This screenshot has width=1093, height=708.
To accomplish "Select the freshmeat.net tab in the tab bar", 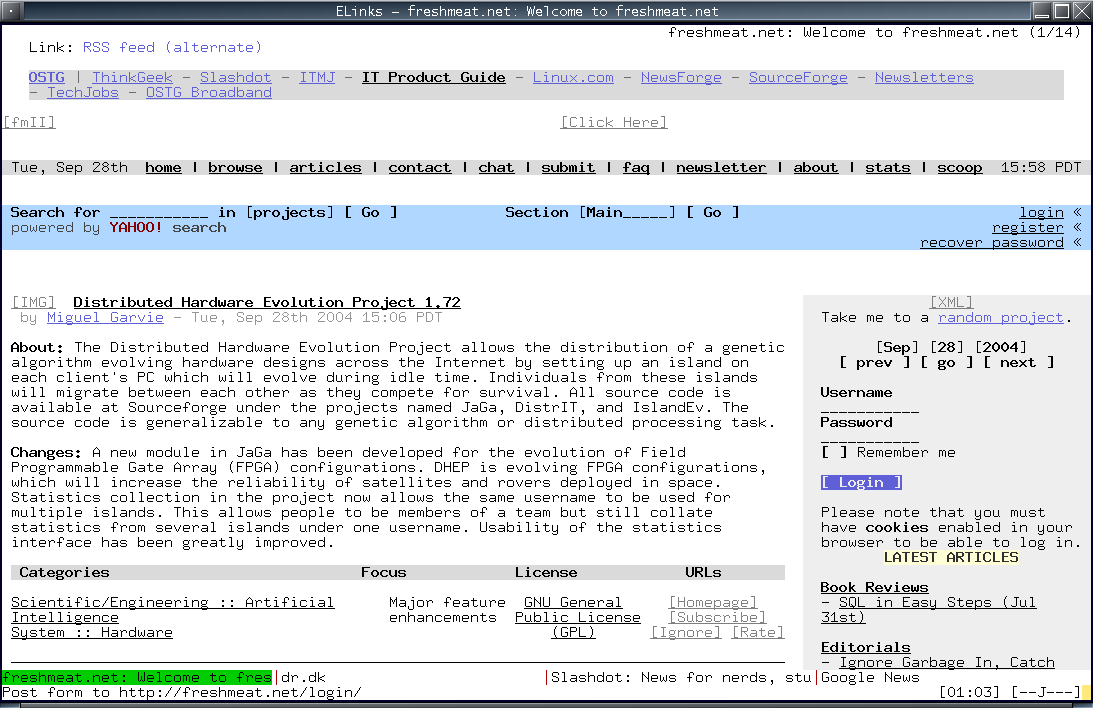I will [x=137, y=677].
